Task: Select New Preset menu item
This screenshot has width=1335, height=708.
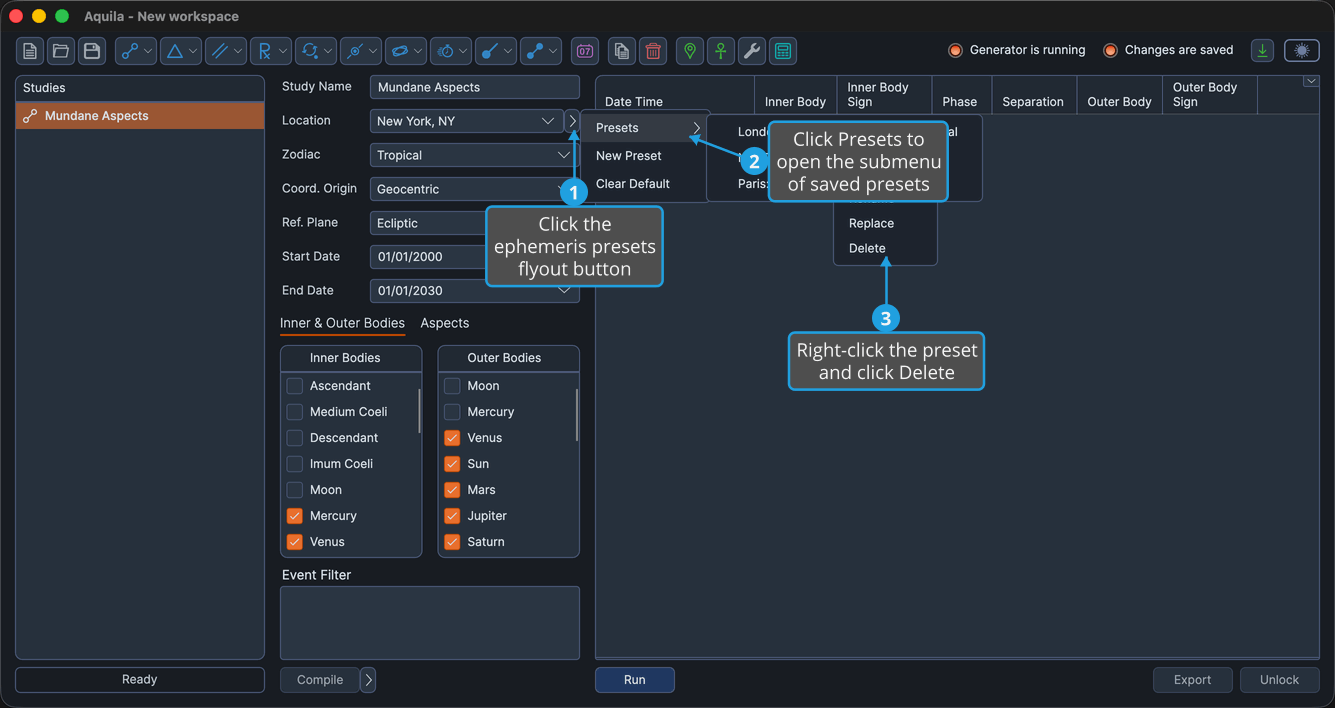Action: point(629,156)
